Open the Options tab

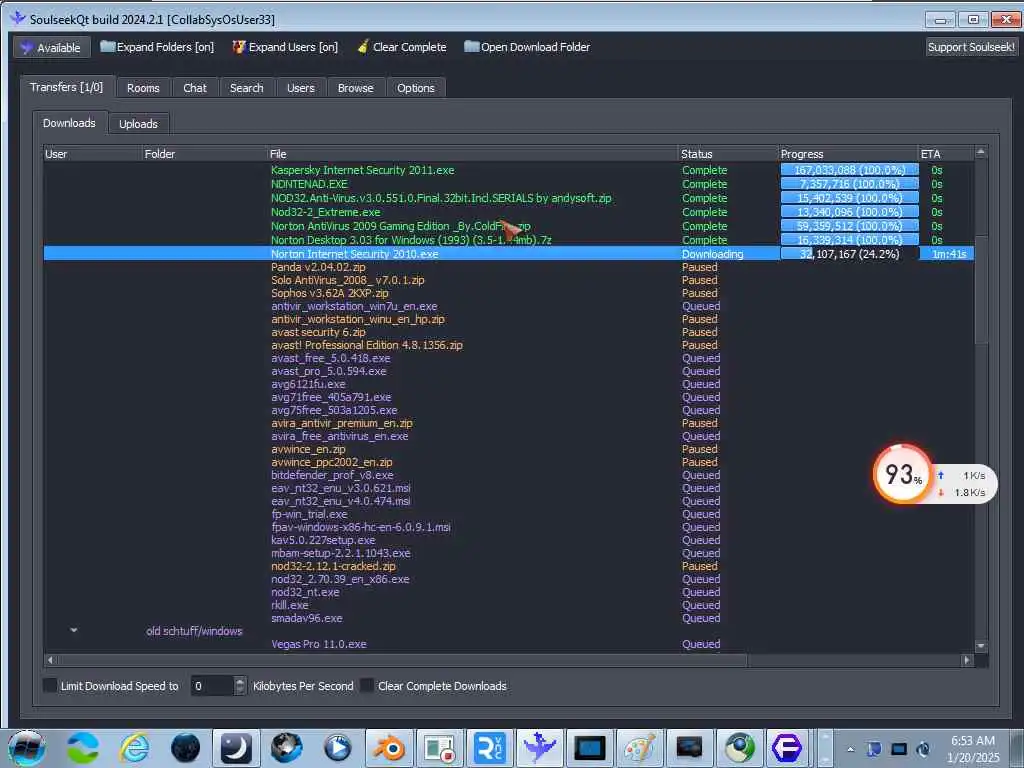pos(415,88)
